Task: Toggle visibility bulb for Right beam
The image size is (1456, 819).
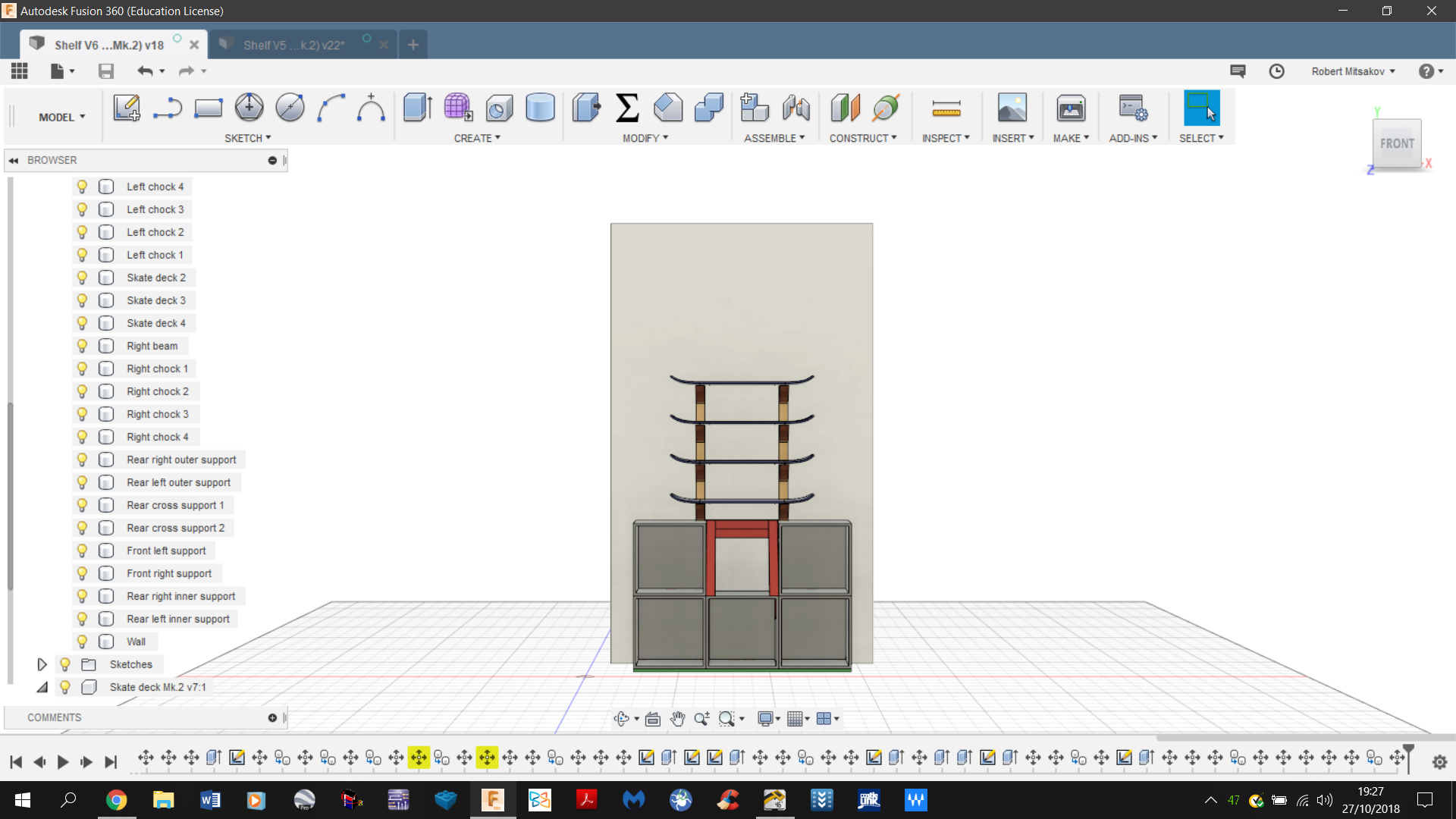Action: coord(82,346)
